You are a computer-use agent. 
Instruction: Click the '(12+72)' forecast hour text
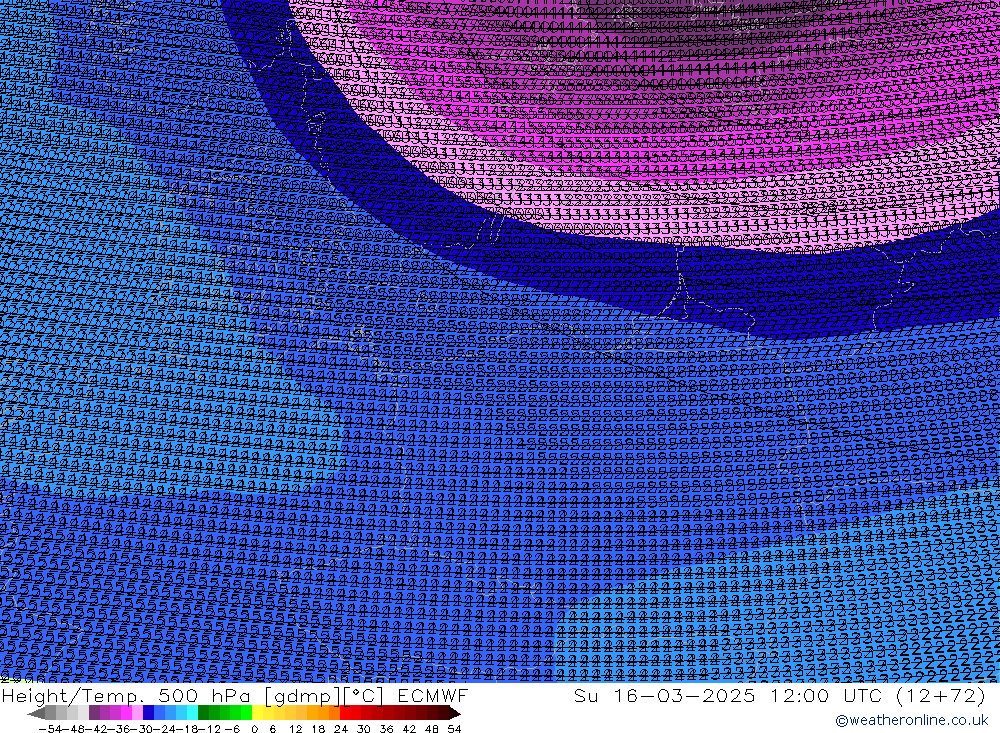(941, 695)
